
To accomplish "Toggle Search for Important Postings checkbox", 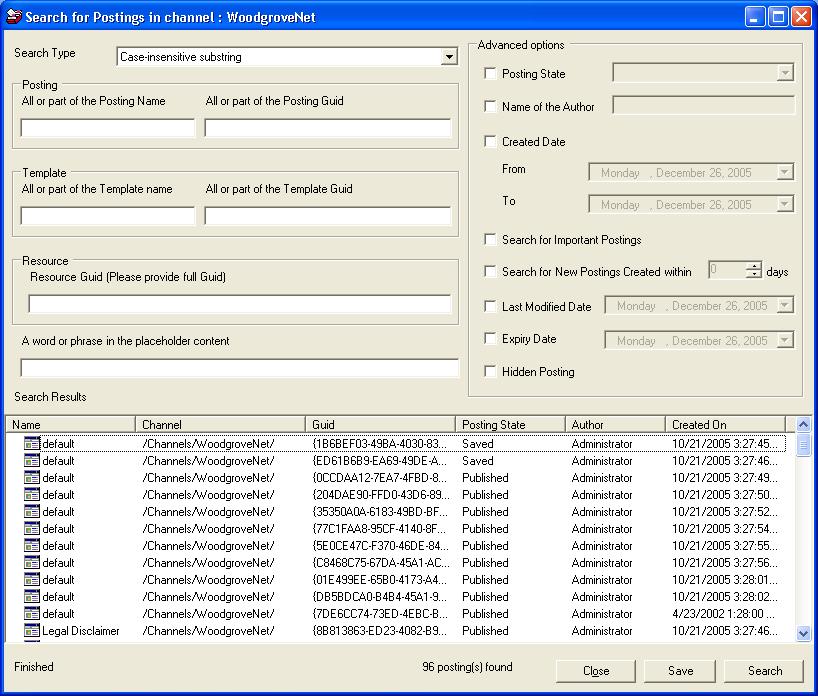I will click(x=490, y=240).
